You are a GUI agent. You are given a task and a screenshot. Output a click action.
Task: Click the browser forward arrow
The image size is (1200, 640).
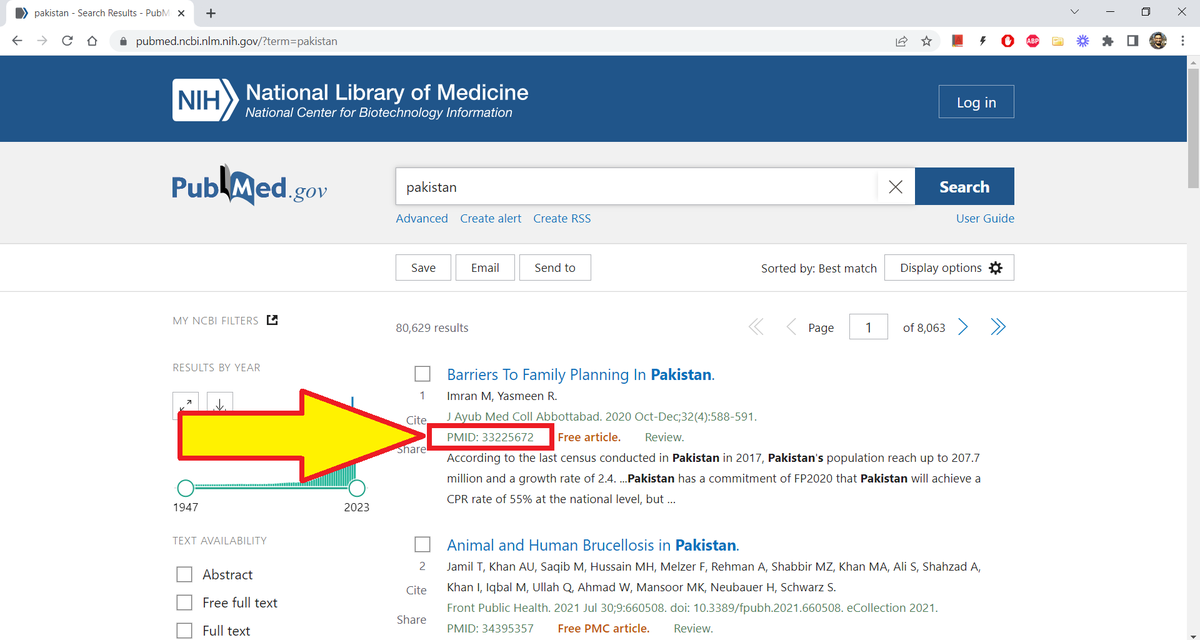point(42,41)
